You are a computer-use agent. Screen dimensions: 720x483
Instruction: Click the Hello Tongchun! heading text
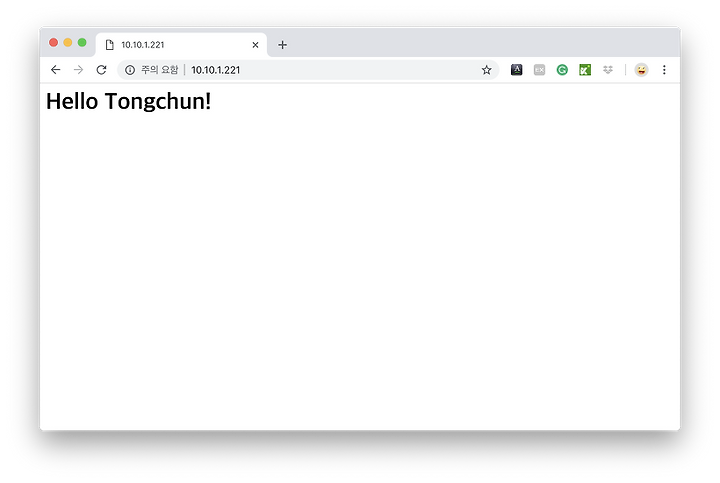[129, 101]
